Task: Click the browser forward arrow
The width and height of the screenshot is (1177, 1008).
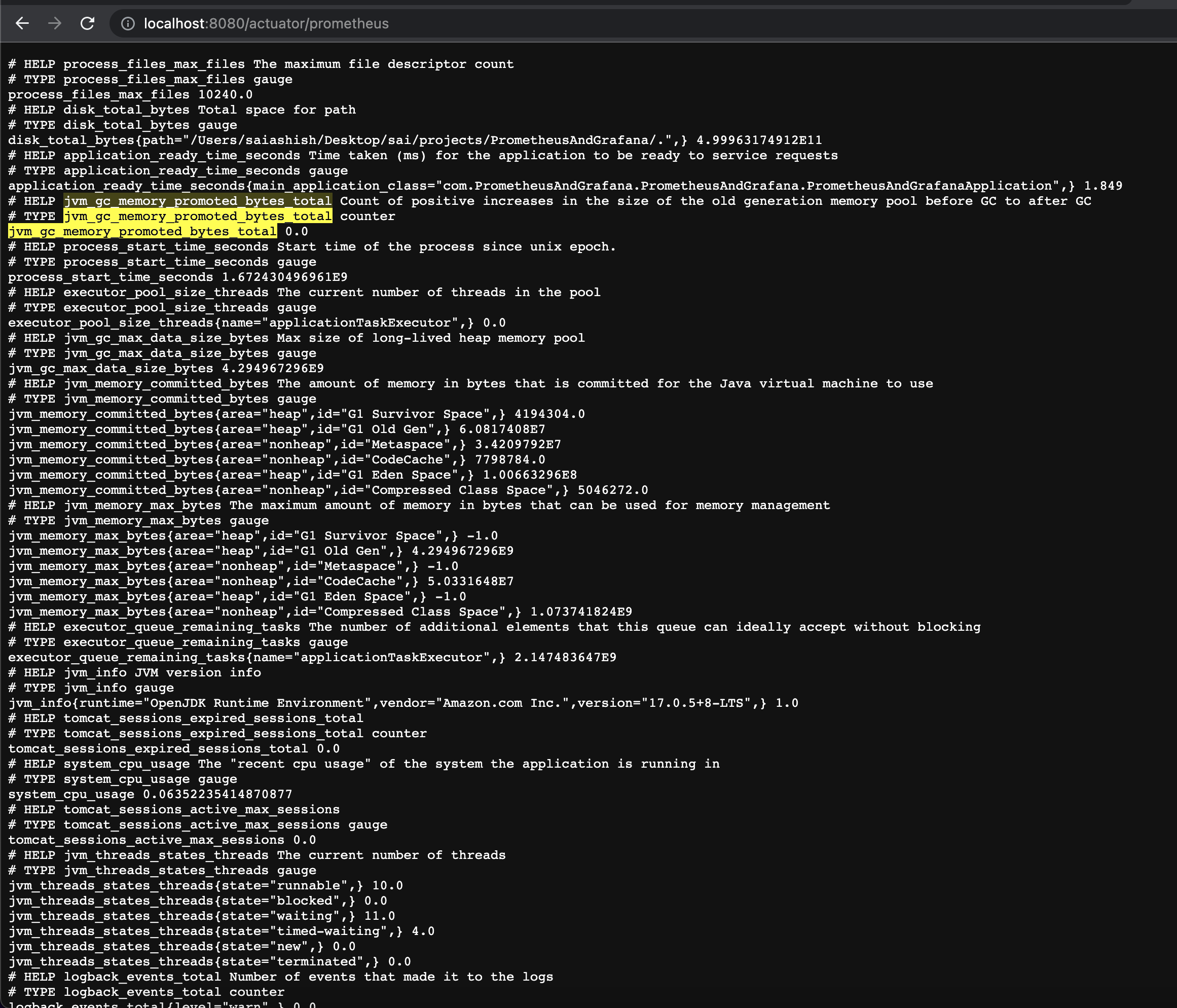Action: [55, 23]
